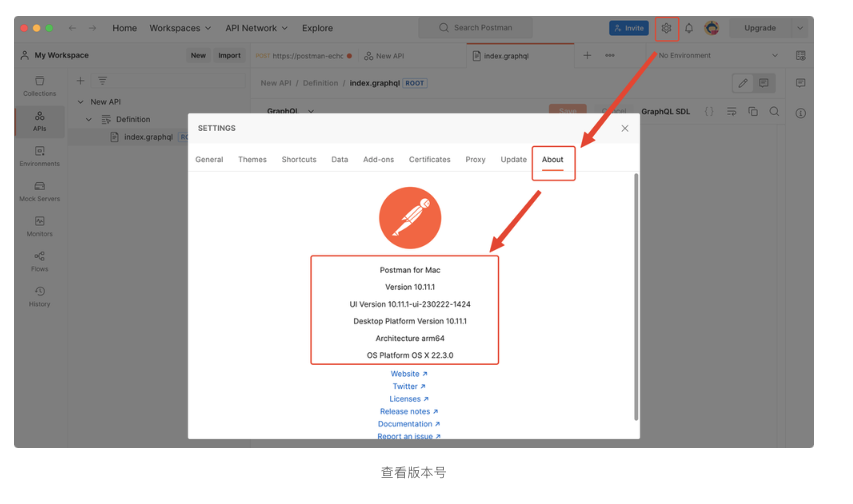Switch to the New API tab
Image resolution: width=853 pixels, height=504 pixels.
(385, 56)
